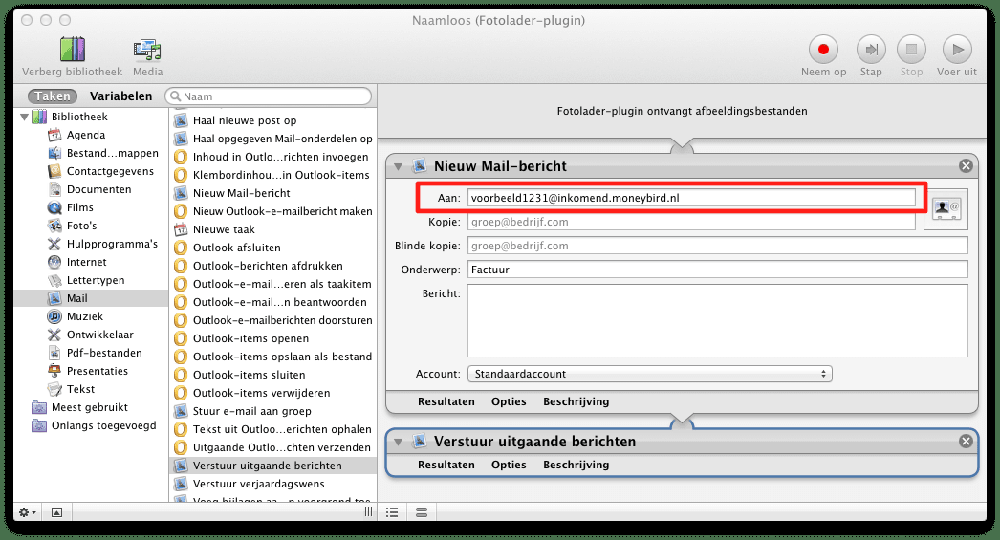Click the Blinde kopie field
This screenshot has height=540, width=1000.
click(x=717, y=245)
